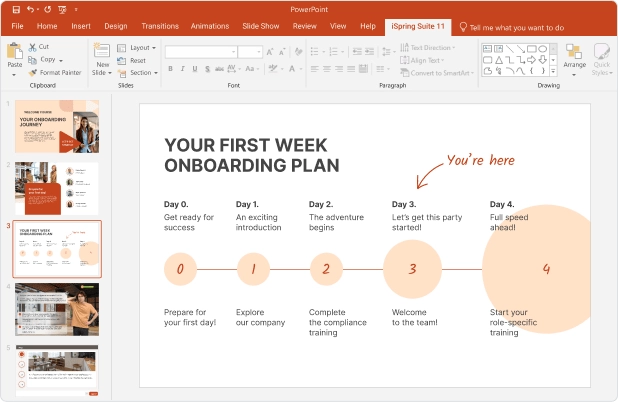Click the Paste clipboard icon
Screen dimensions: 618x402
point(14,52)
